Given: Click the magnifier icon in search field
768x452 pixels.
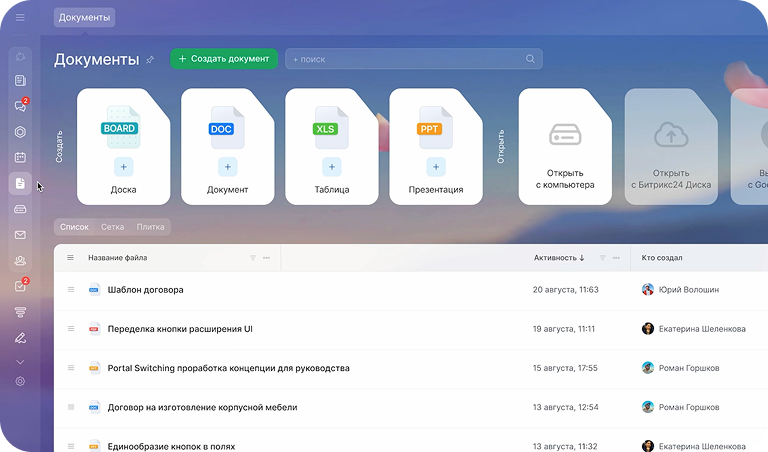Looking at the screenshot, I should coord(531,60).
